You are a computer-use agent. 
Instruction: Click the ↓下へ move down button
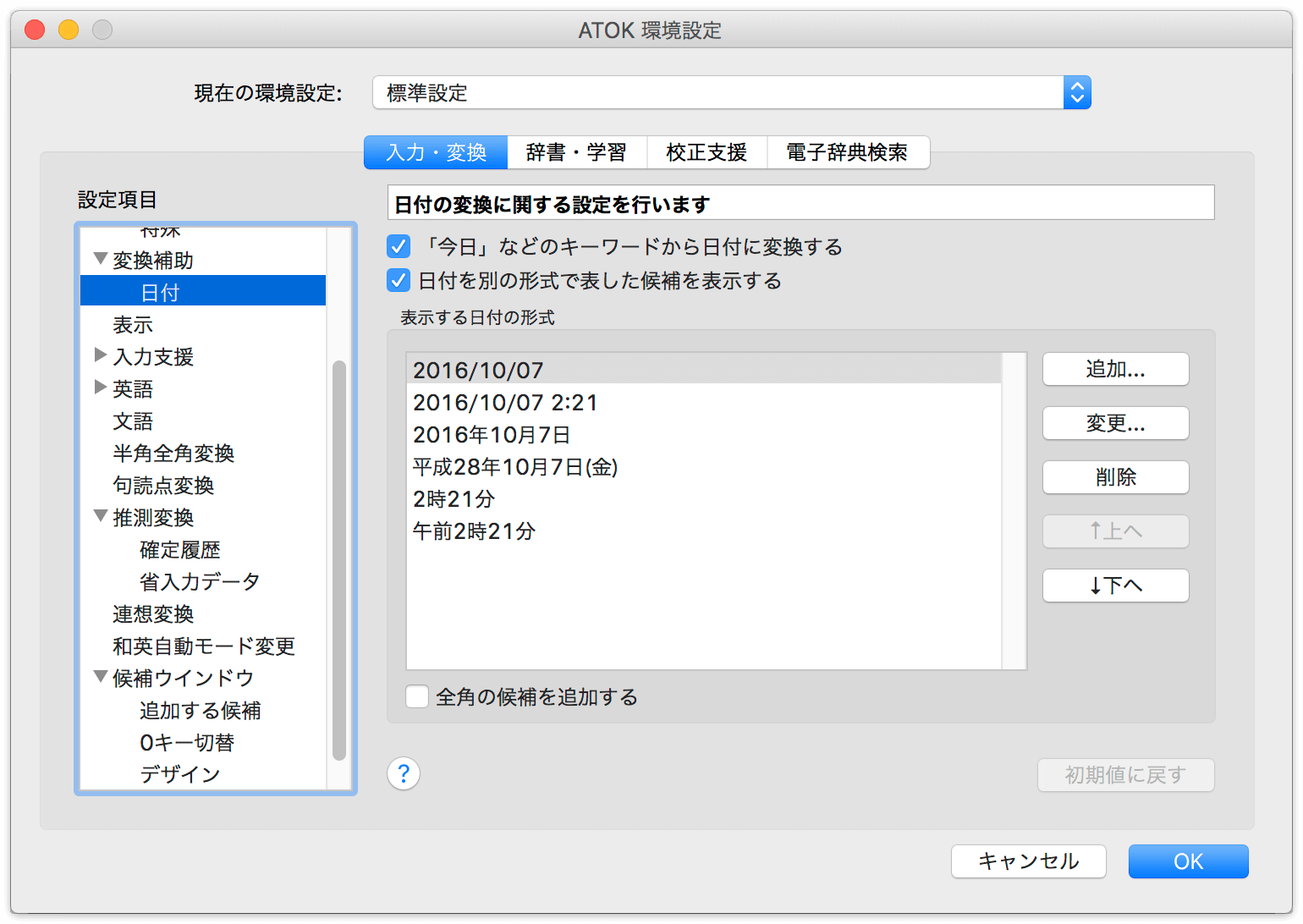tap(1115, 586)
